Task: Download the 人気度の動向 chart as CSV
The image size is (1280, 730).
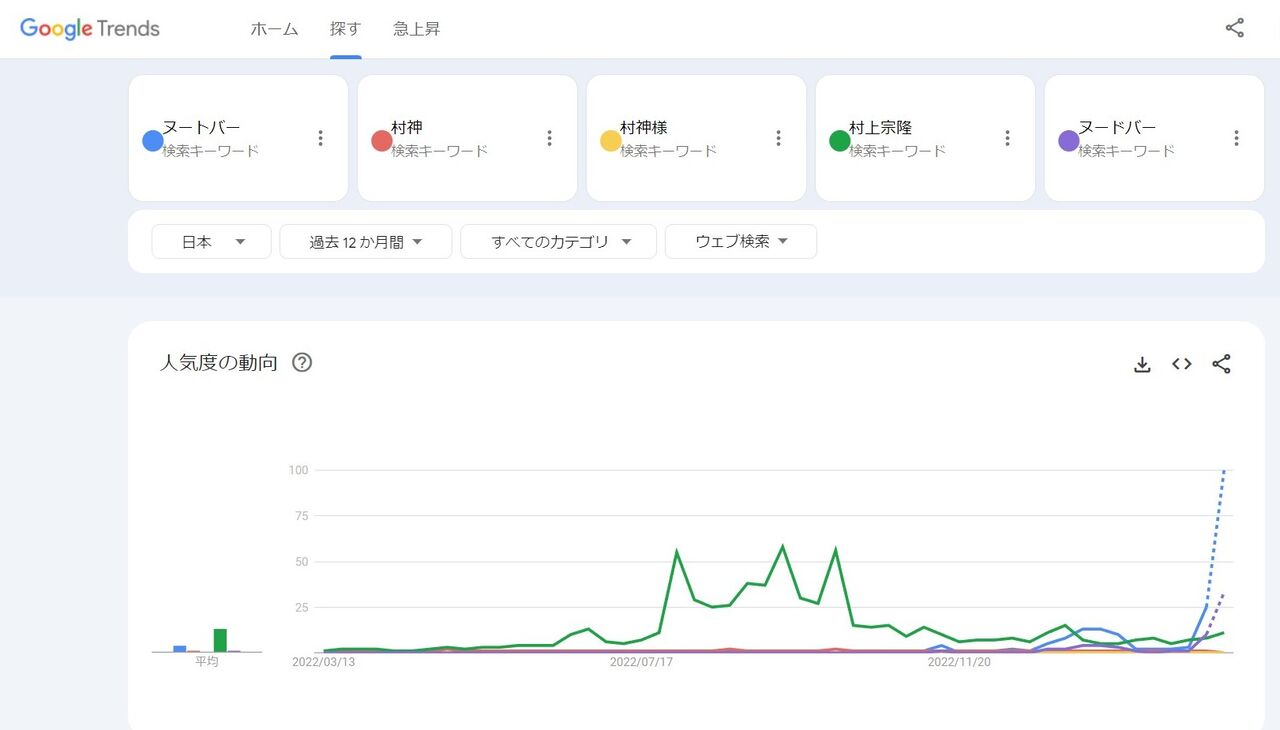Action: coord(1142,364)
